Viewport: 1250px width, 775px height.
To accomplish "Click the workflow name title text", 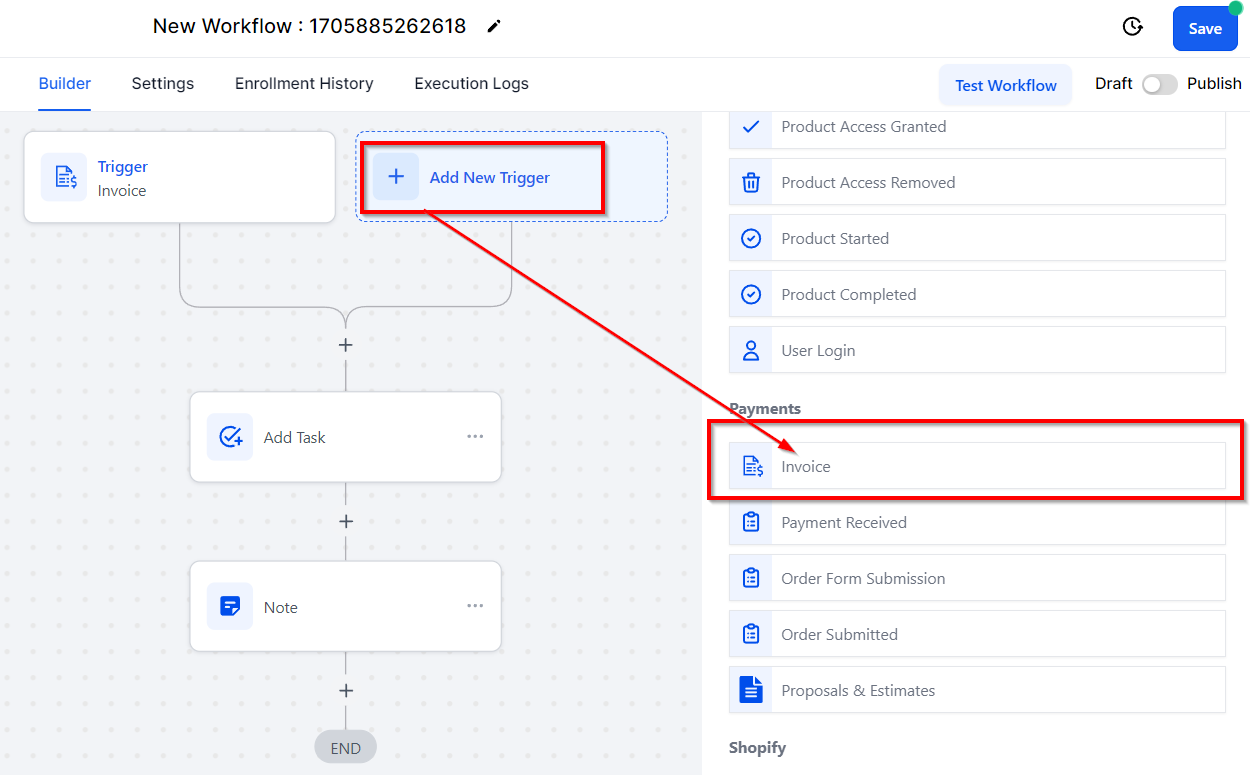I will click(309, 27).
